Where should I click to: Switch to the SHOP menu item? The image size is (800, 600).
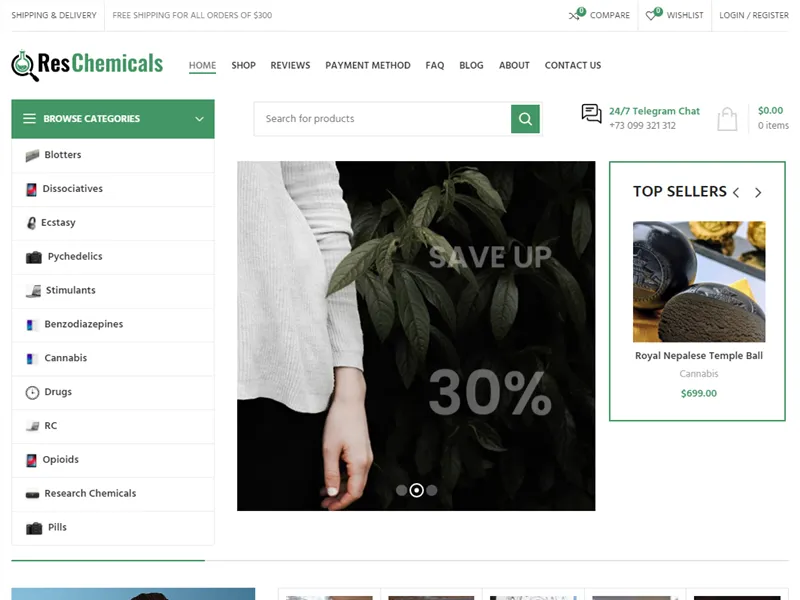click(x=243, y=65)
